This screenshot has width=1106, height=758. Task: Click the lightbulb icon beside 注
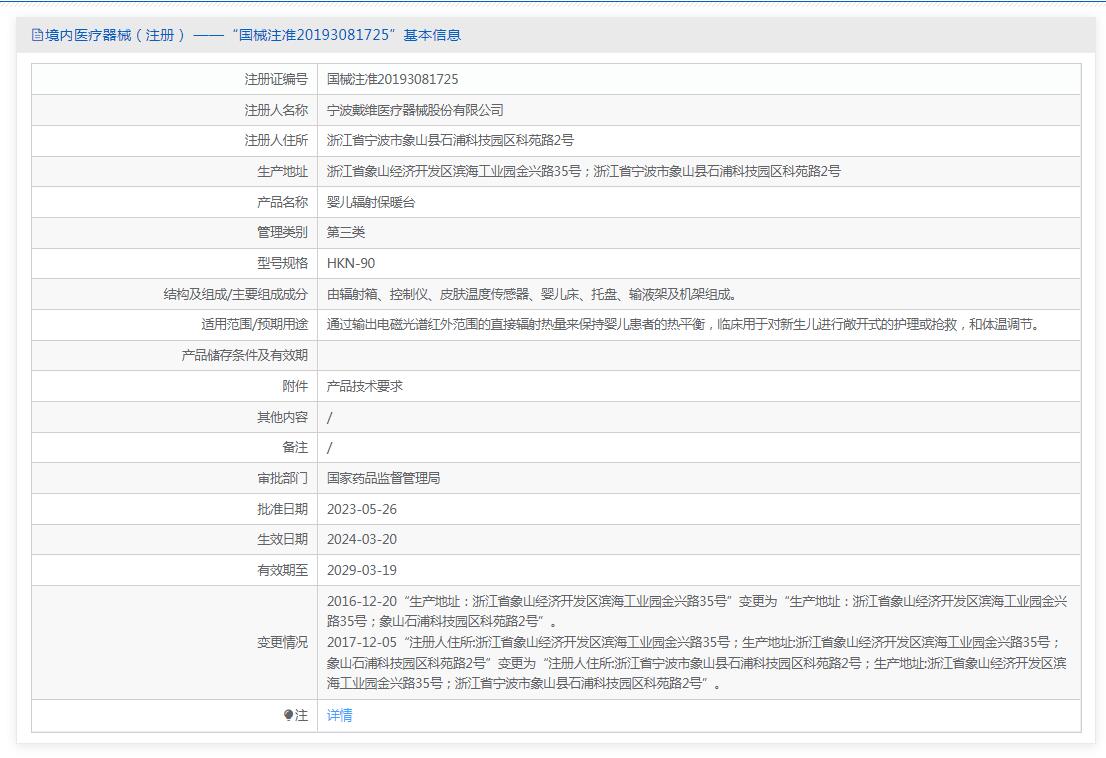288,715
